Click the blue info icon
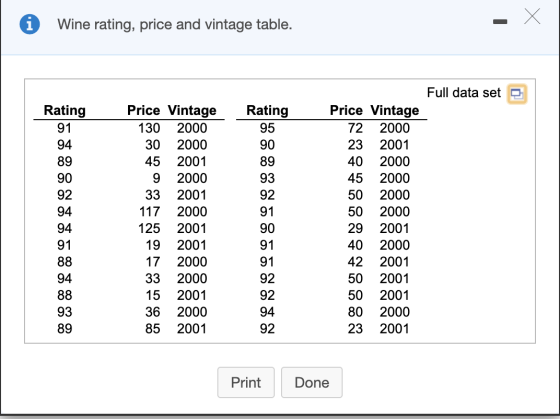Screen dimensions: 560x419 (x=30, y=24)
